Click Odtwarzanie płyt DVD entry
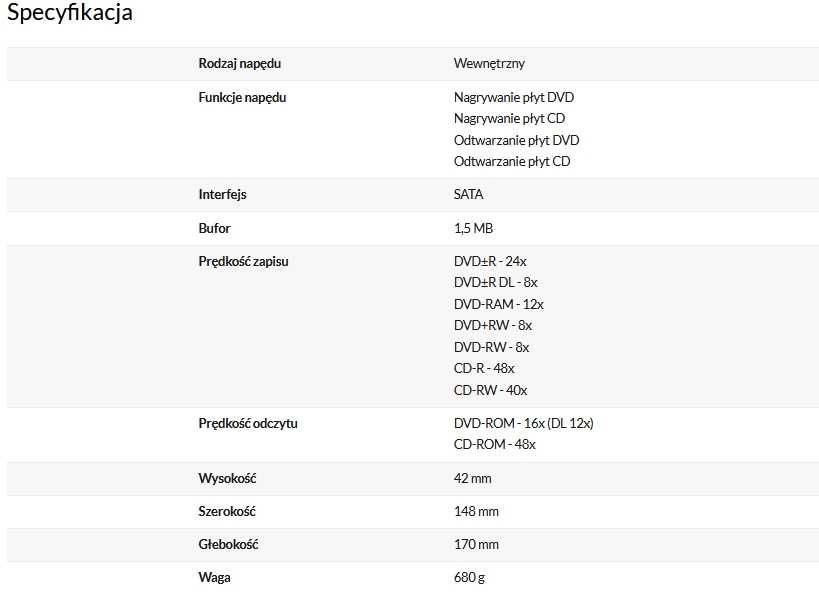 [x=517, y=141]
